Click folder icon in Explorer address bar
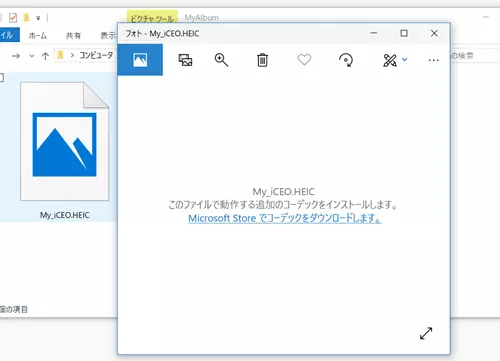This screenshot has height=361, width=500. (60, 55)
